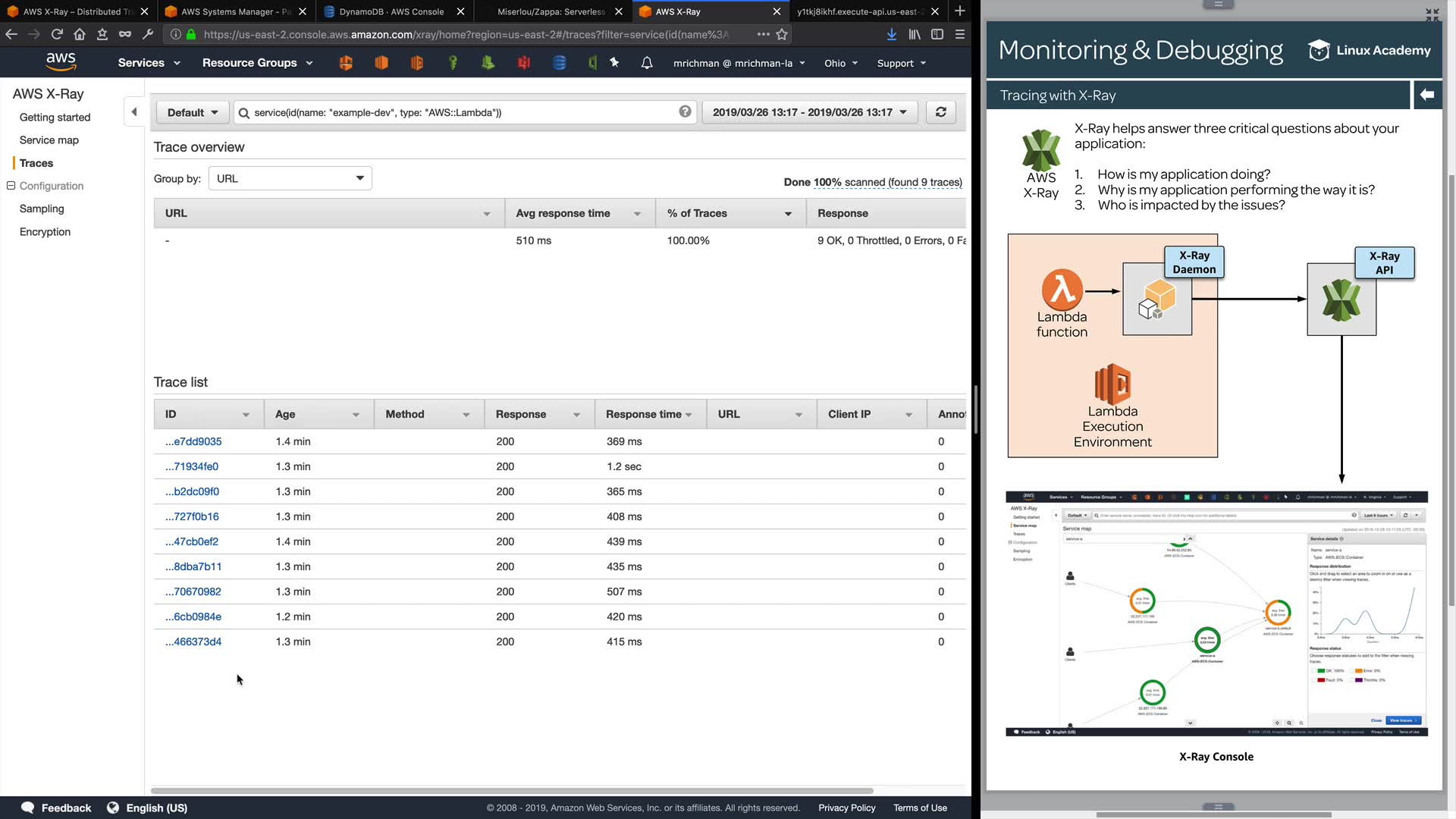Viewport: 1456px width, 819px height.
Task: Click the filter help question mark icon
Action: (685, 111)
